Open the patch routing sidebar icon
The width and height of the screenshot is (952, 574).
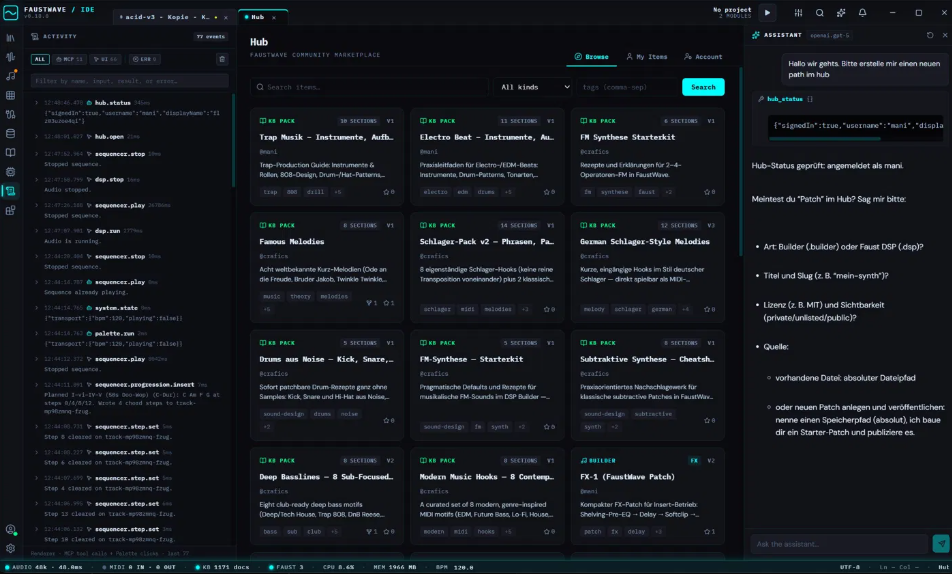10,114
